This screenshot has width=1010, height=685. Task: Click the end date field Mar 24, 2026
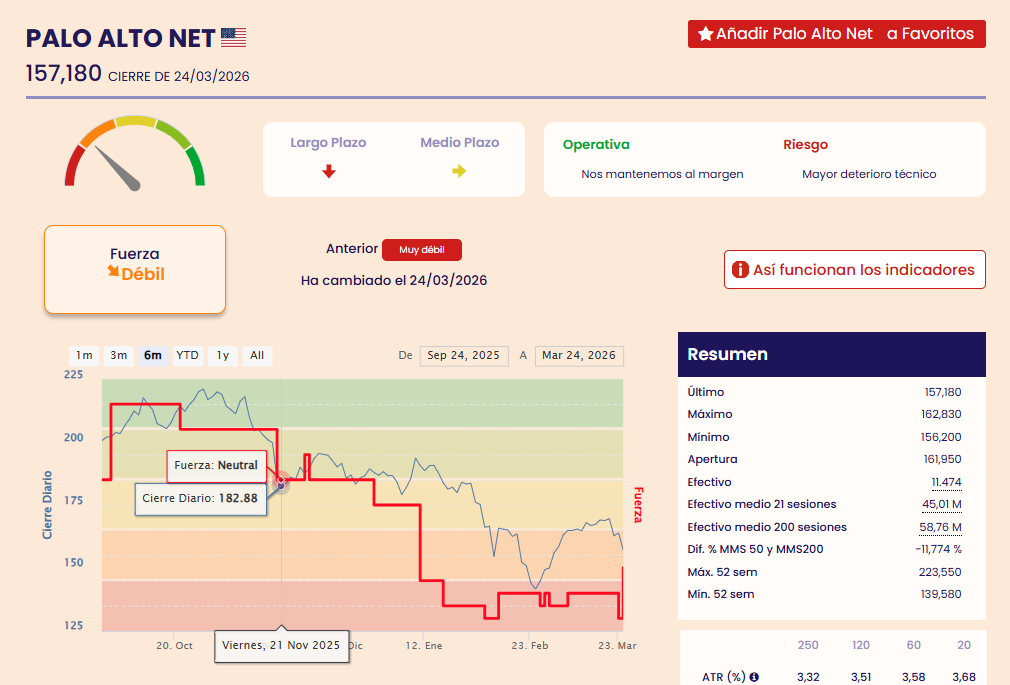(x=579, y=356)
